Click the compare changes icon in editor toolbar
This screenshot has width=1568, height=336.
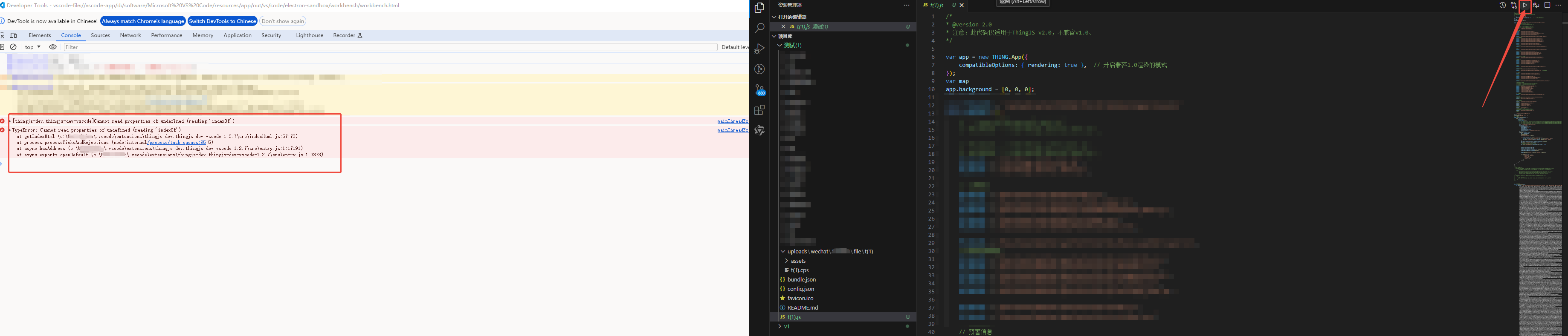[x=1513, y=5]
